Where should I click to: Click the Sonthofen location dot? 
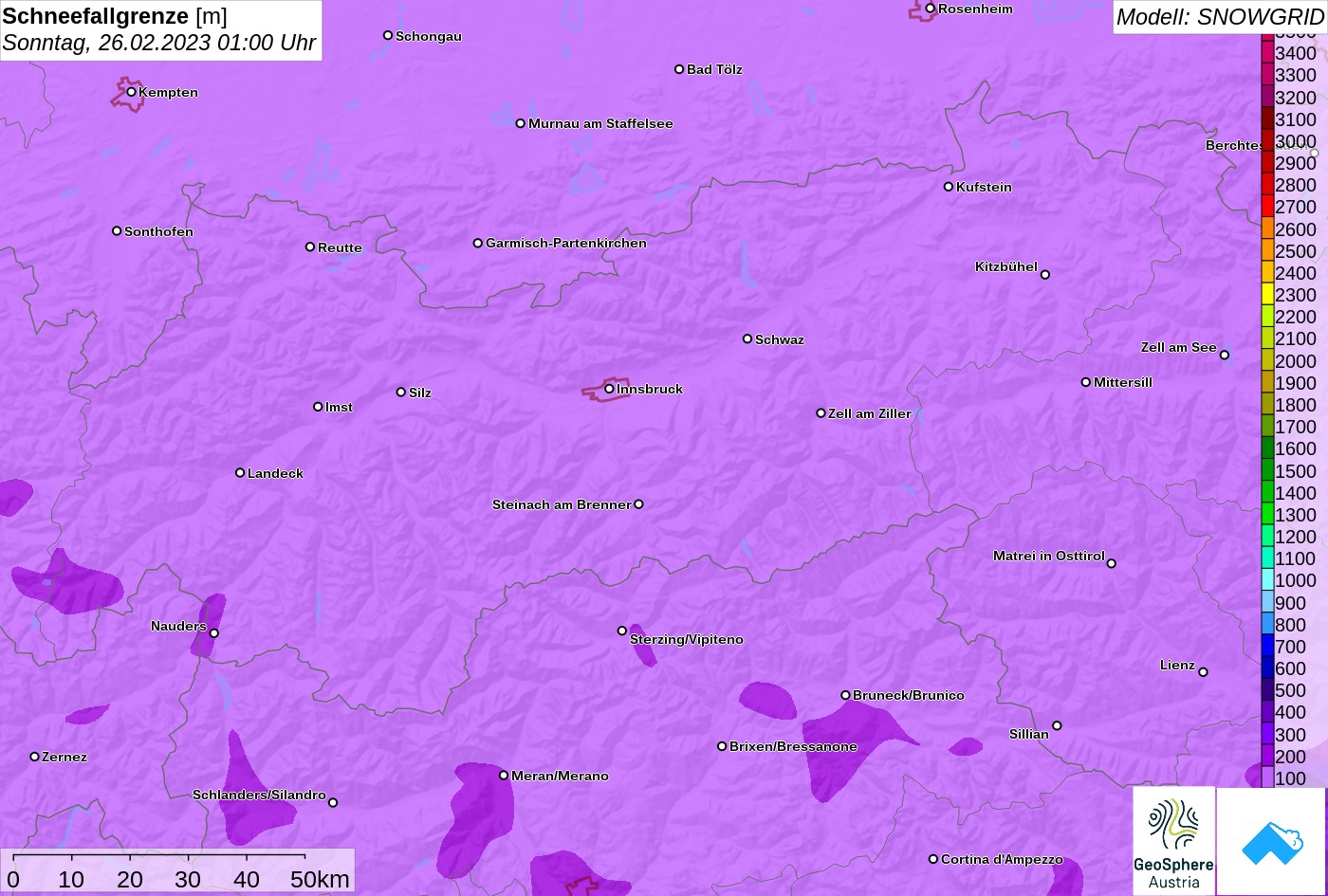coord(117,231)
